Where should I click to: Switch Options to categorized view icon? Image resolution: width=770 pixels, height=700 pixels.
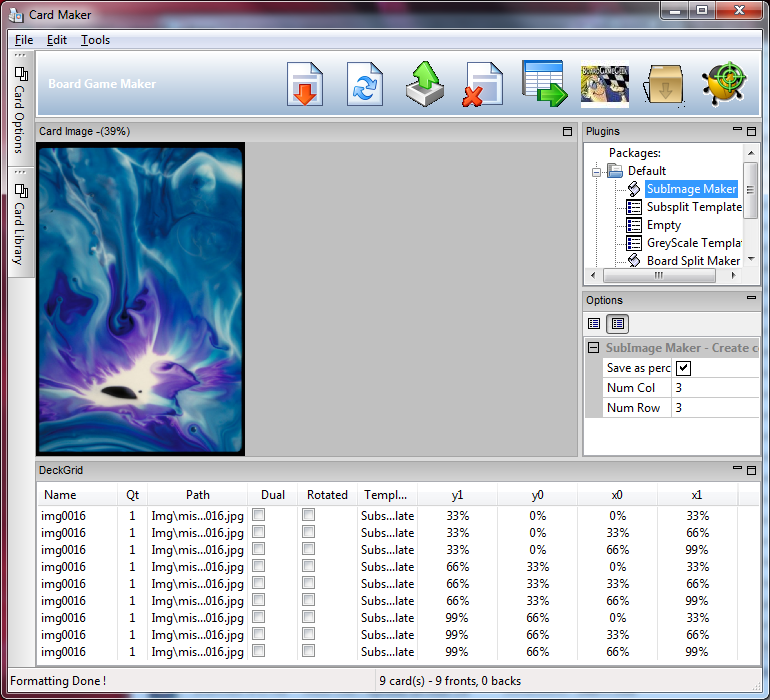coord(594,323)
